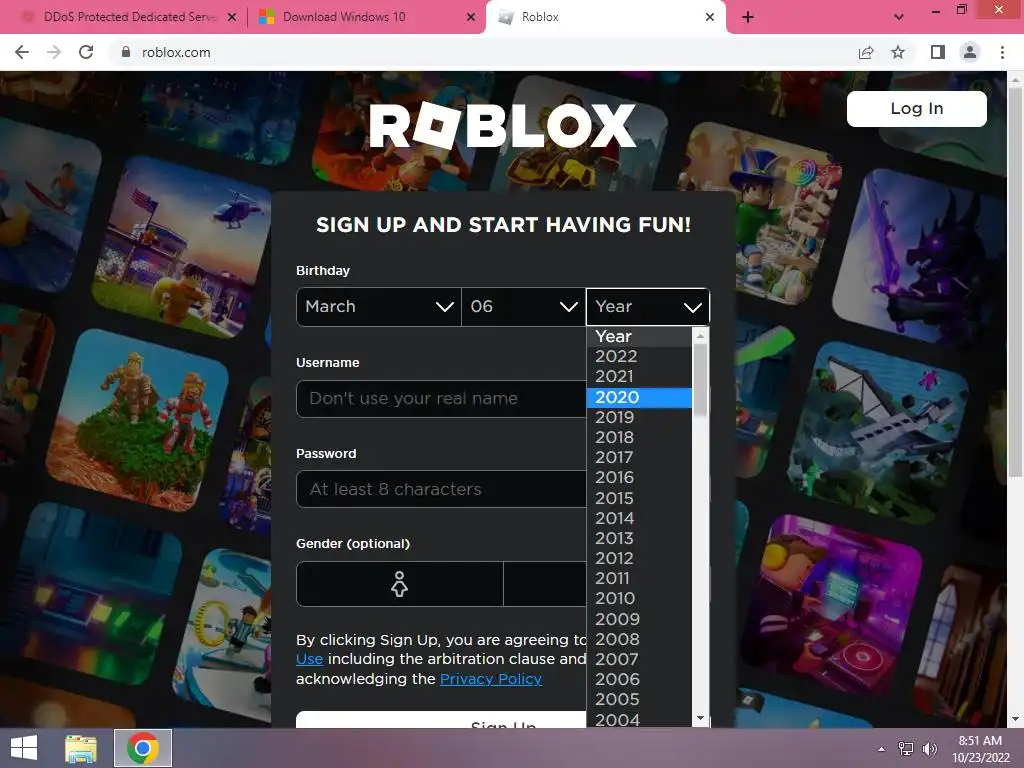
Task: Select 2021 from the year list
Action: (639, 377)
